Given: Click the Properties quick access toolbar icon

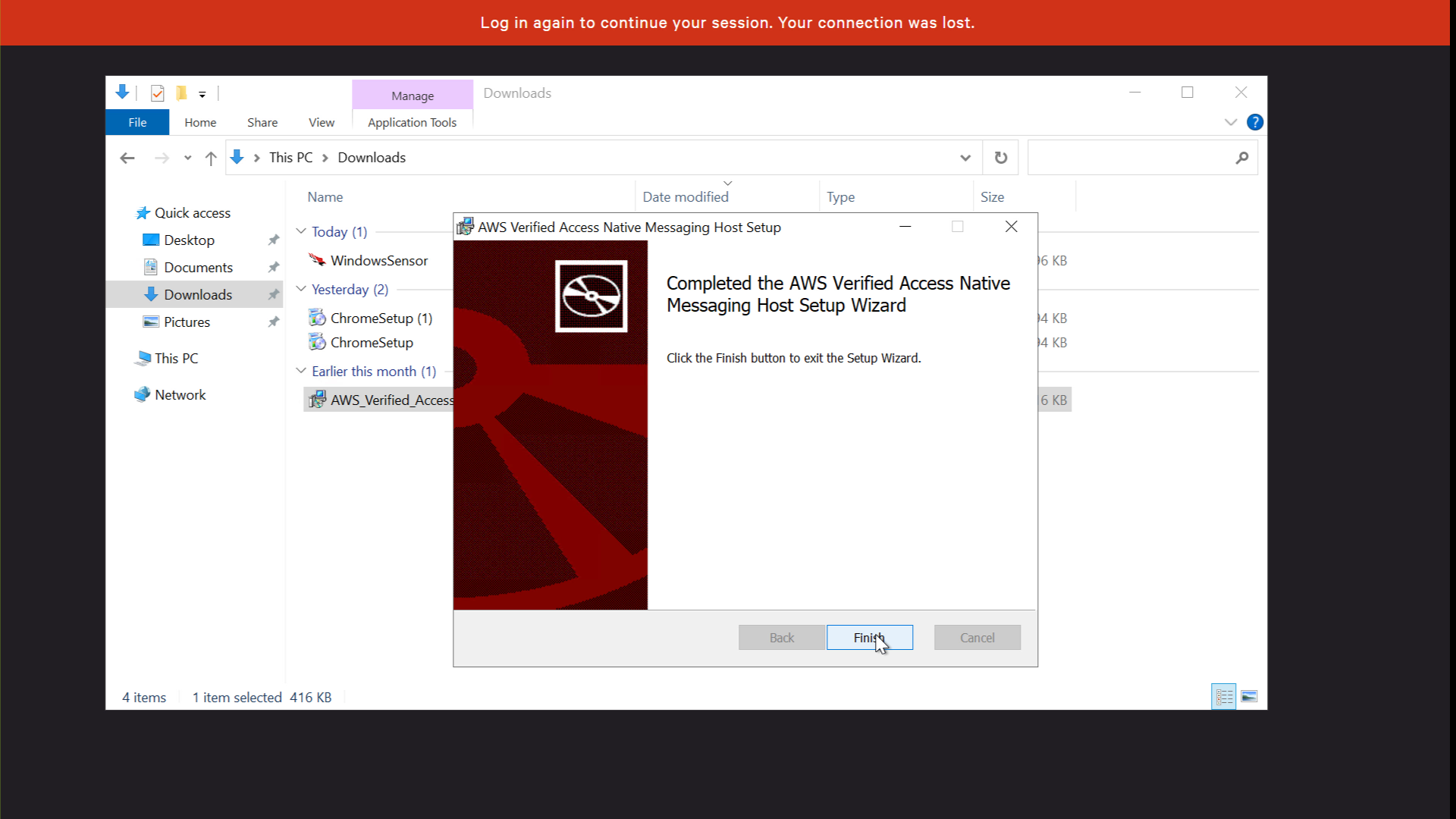Looking at the screenshot, I should click(158, 93).
